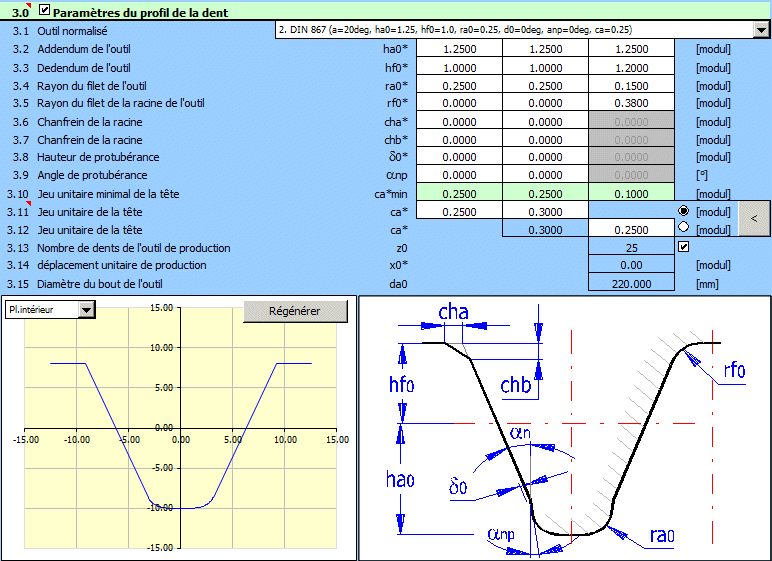Select the first ca* [modul] radio button, row 3.11
Image resolution: width=772 pixels, height=561 pixels.
[683, 211]
